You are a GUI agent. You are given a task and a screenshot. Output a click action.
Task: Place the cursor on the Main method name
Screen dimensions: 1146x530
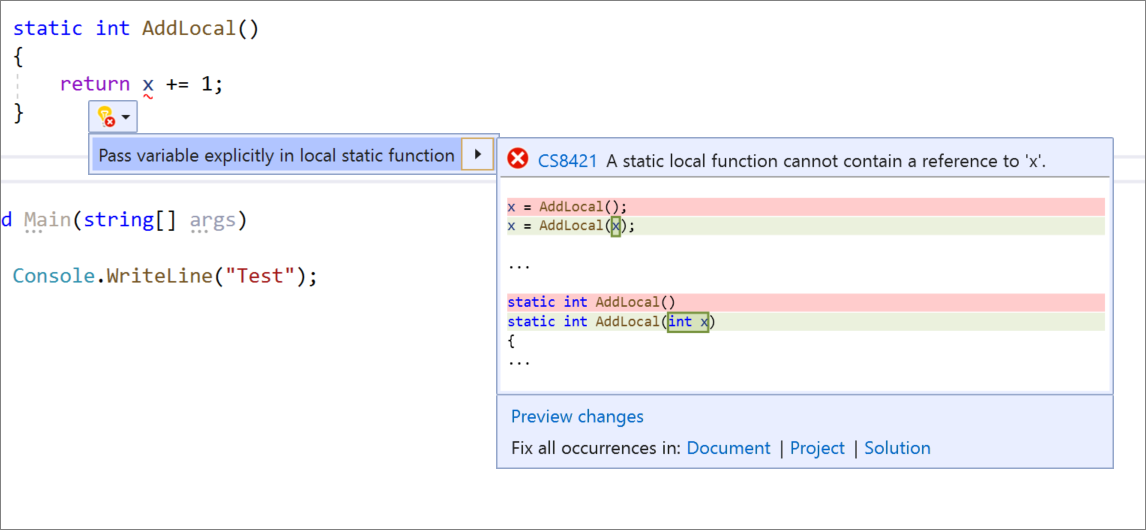click(47, 219)
